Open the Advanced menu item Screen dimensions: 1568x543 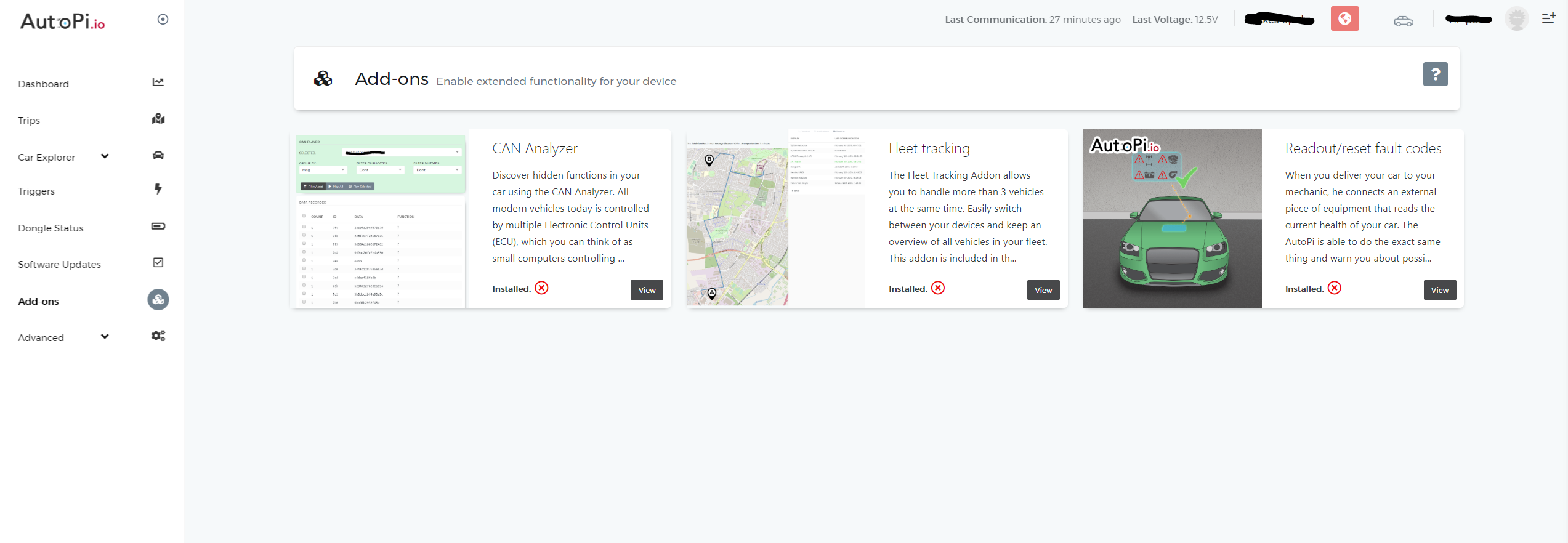41,337
